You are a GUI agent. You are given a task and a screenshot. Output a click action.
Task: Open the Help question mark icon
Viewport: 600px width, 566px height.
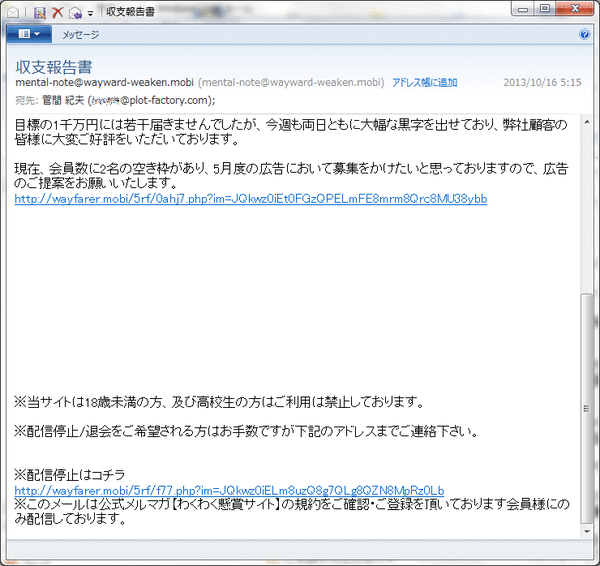tap(584, 34)
